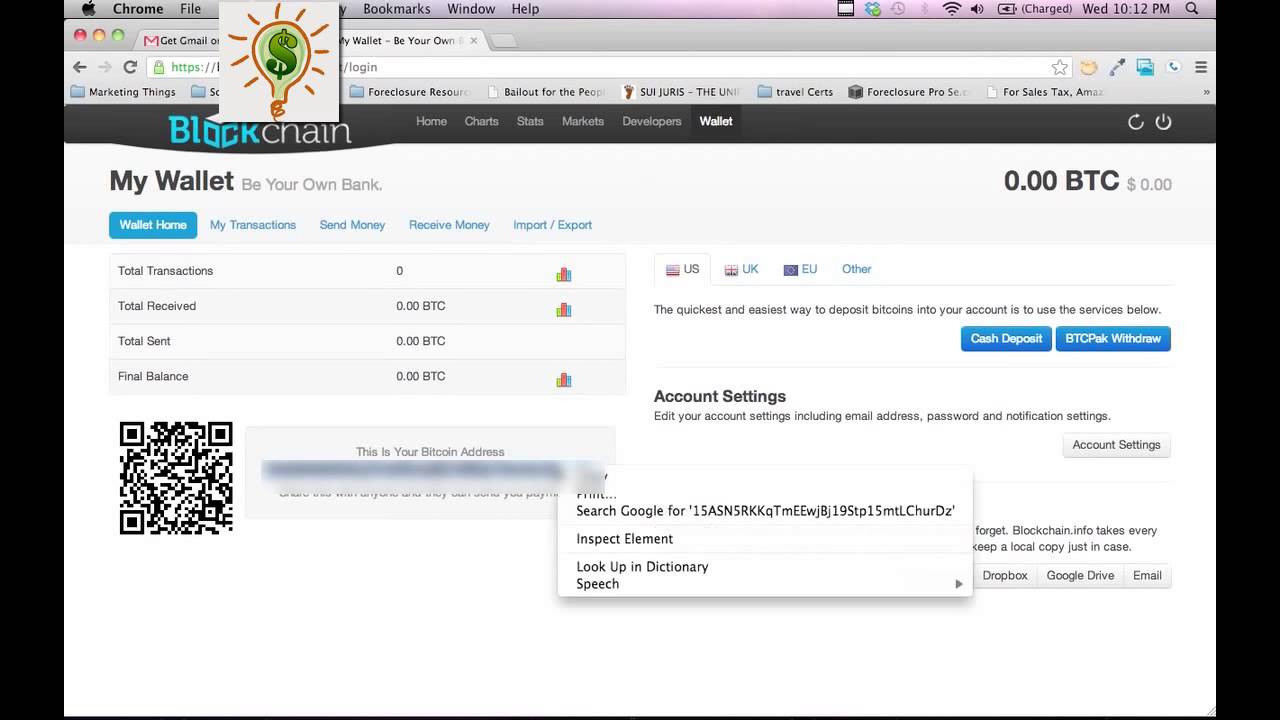The height and width of the screenshot is (720, 1280).
Task: Click the orange cat face extension icon
Action: [1089, 67]
